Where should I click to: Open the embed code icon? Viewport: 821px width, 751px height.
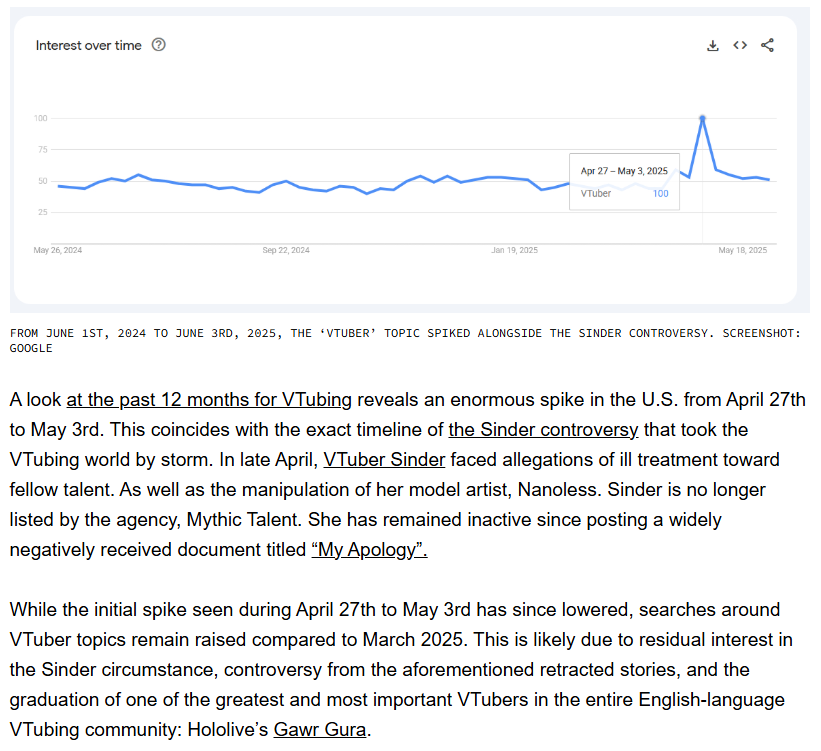740,46
